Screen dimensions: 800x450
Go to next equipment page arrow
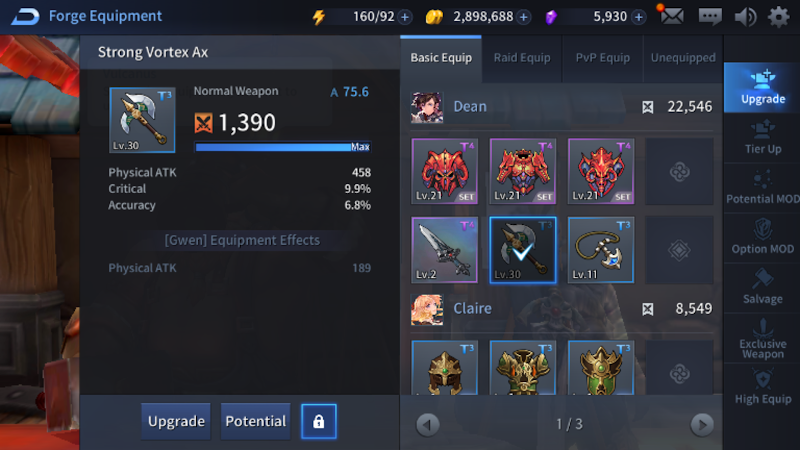[702, 424]
